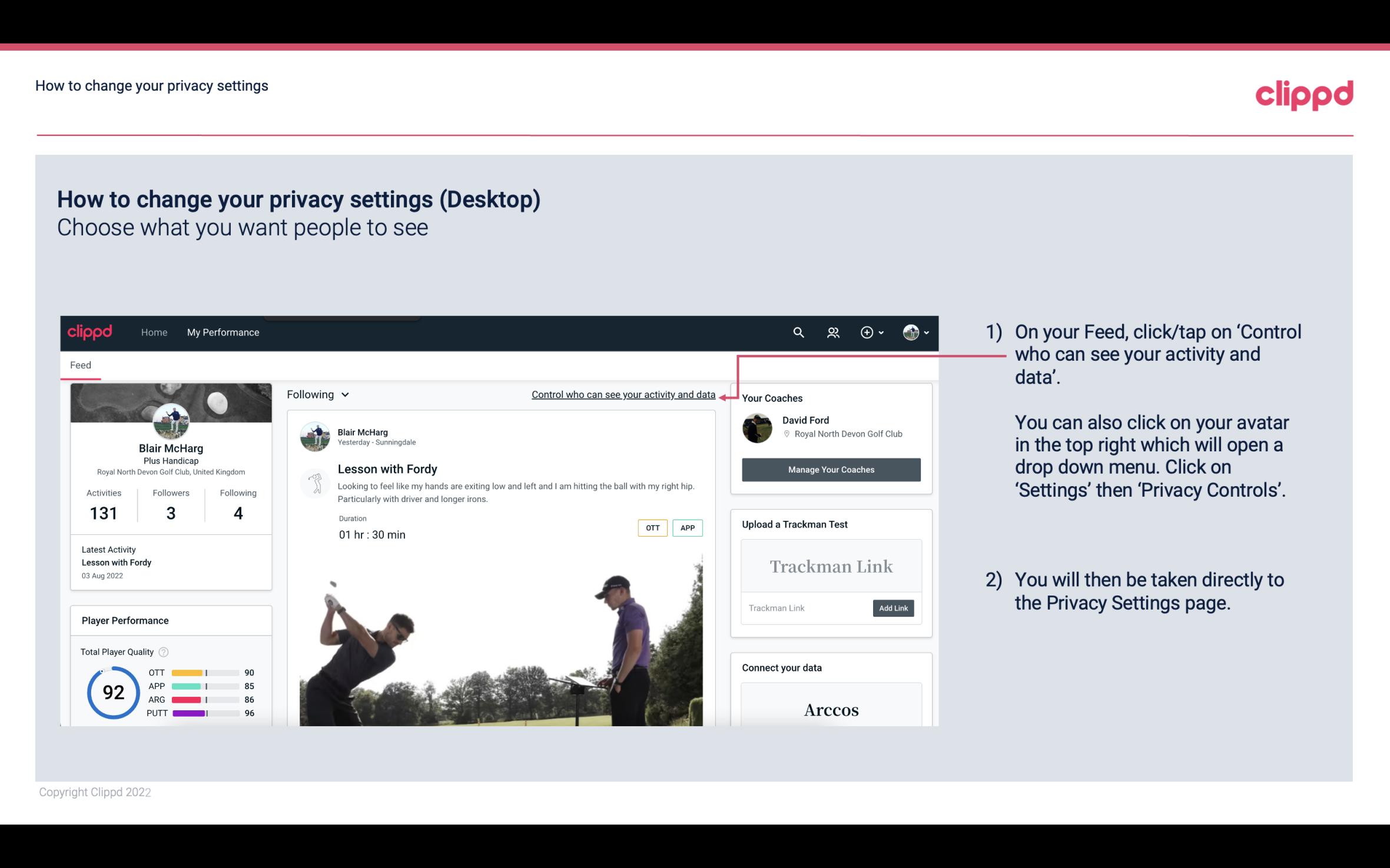1390x868 pixels.
Task: Click the Manage Your Coaches button
Action: 830,469
